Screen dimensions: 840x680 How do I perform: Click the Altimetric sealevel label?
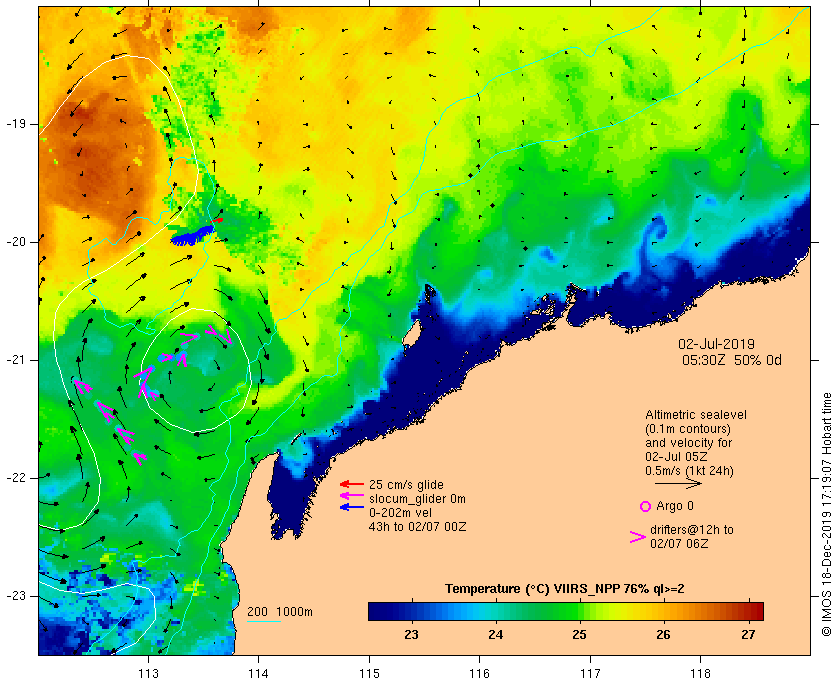(x=695, y=415)
